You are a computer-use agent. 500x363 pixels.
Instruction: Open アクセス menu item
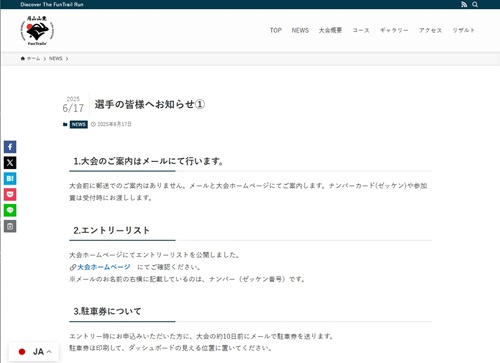(430, 30)
